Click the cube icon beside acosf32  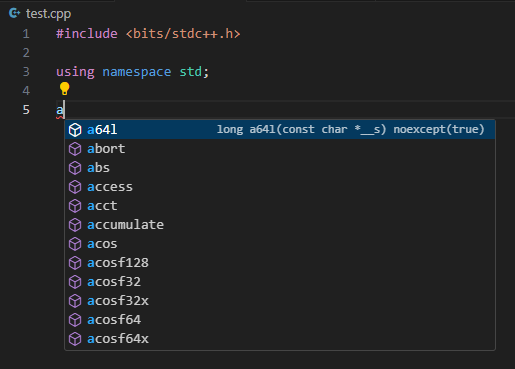point(75,282)
